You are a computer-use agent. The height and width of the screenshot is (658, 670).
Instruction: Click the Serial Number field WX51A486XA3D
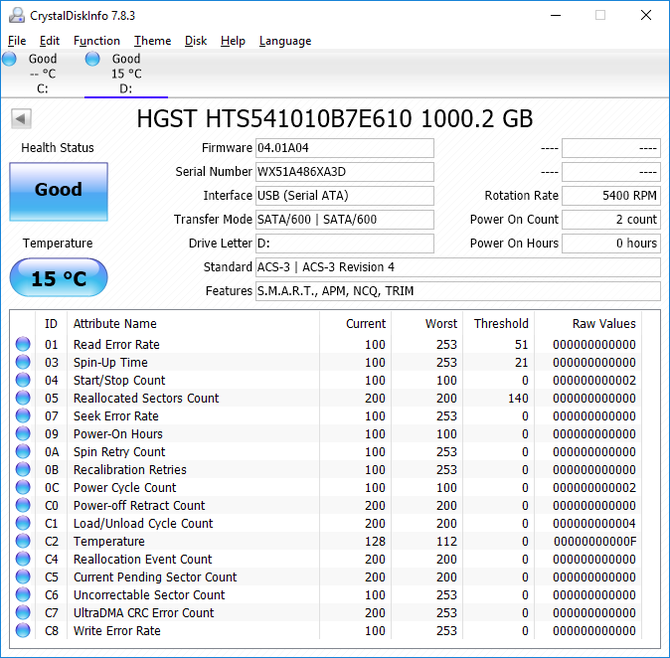coord(344,172)
